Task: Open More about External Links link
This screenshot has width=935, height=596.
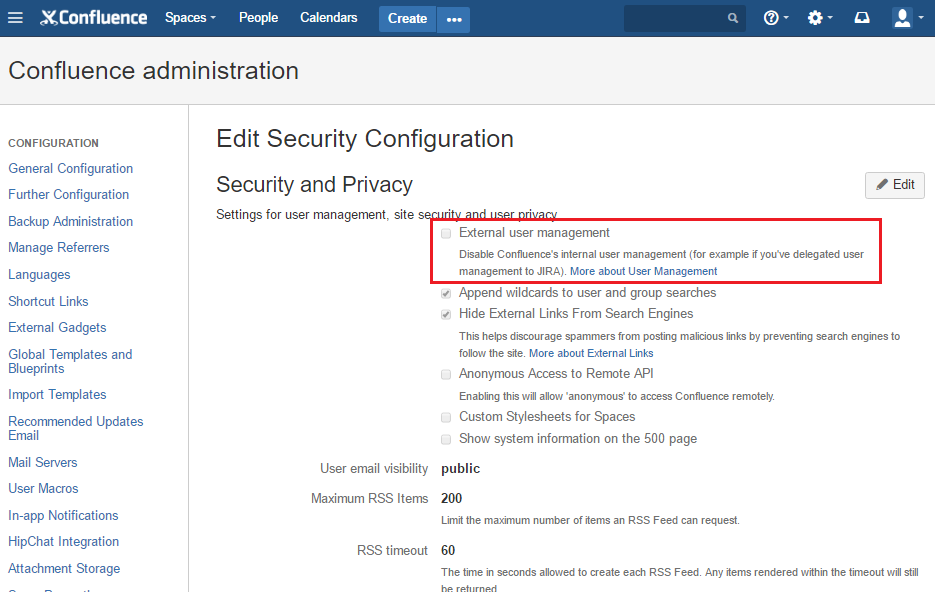Action: pyautogui.click(x=591, y=353)
